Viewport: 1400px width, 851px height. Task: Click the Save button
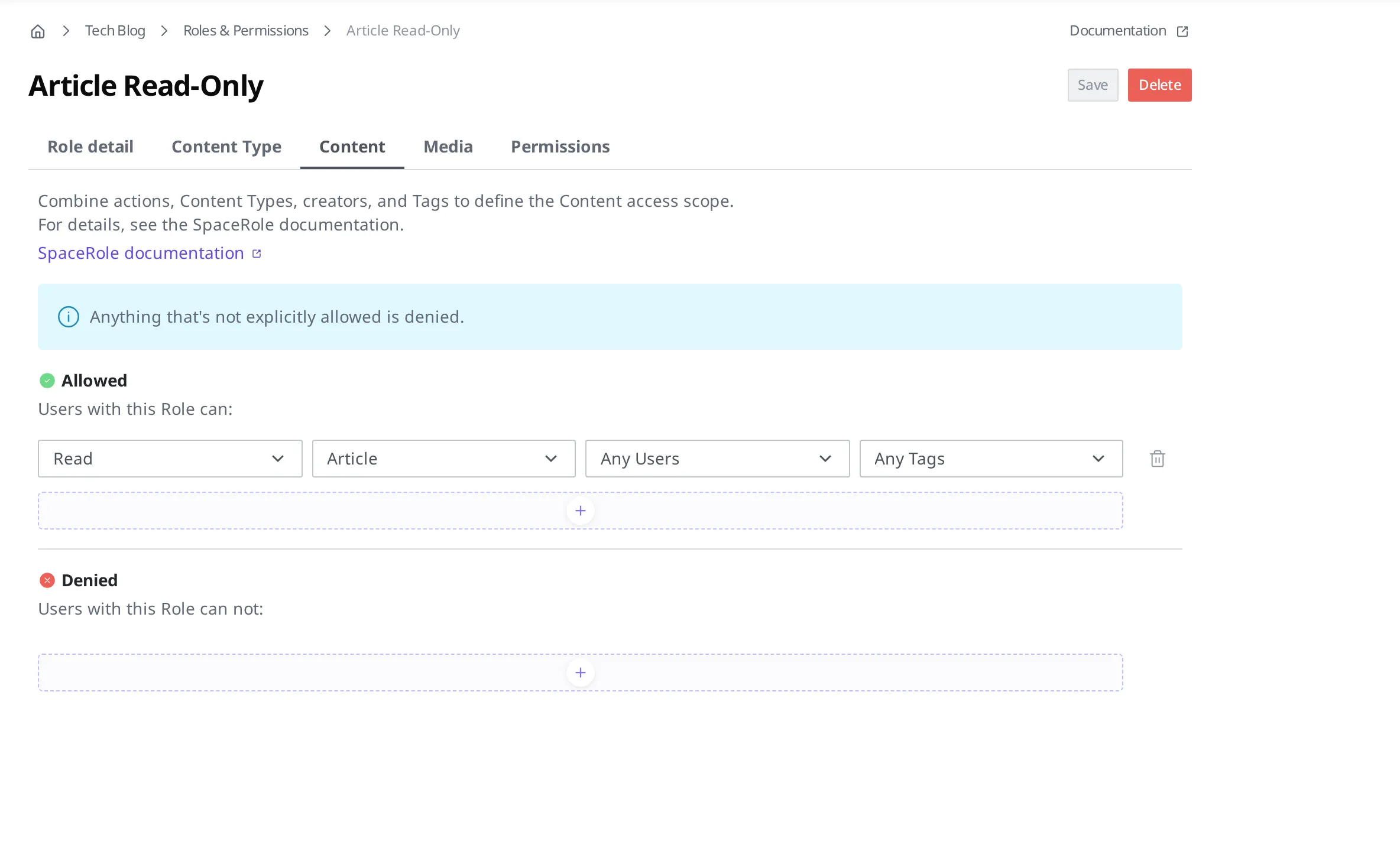click(1093, 85)
